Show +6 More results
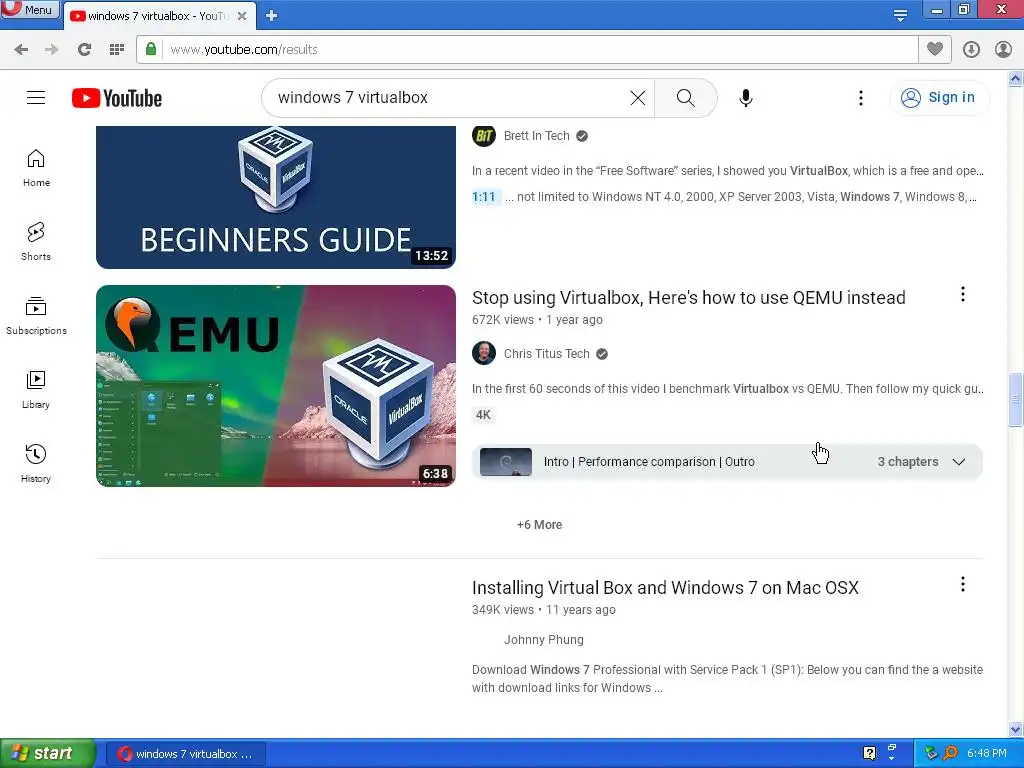This screenshot has height=768, width=1024. pos(539,524)
